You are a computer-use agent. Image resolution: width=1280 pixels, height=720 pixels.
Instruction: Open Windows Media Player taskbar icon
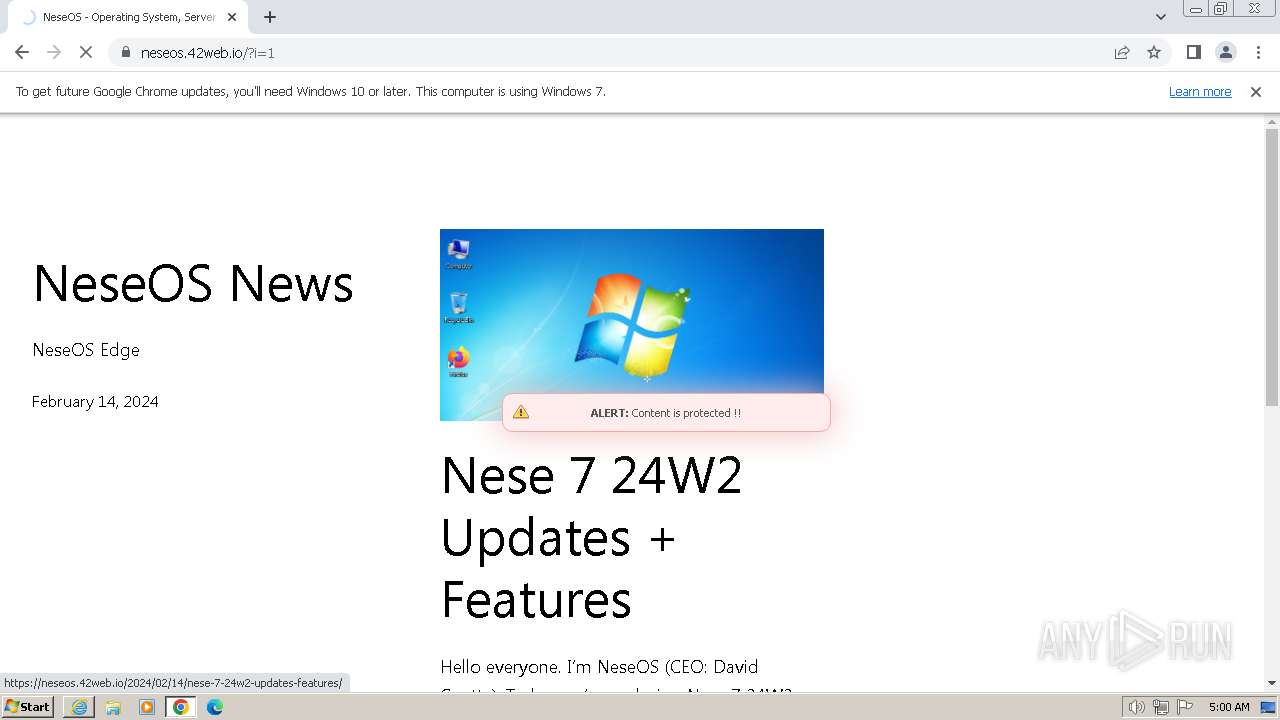pyautogui.click(x=147, y=707)
